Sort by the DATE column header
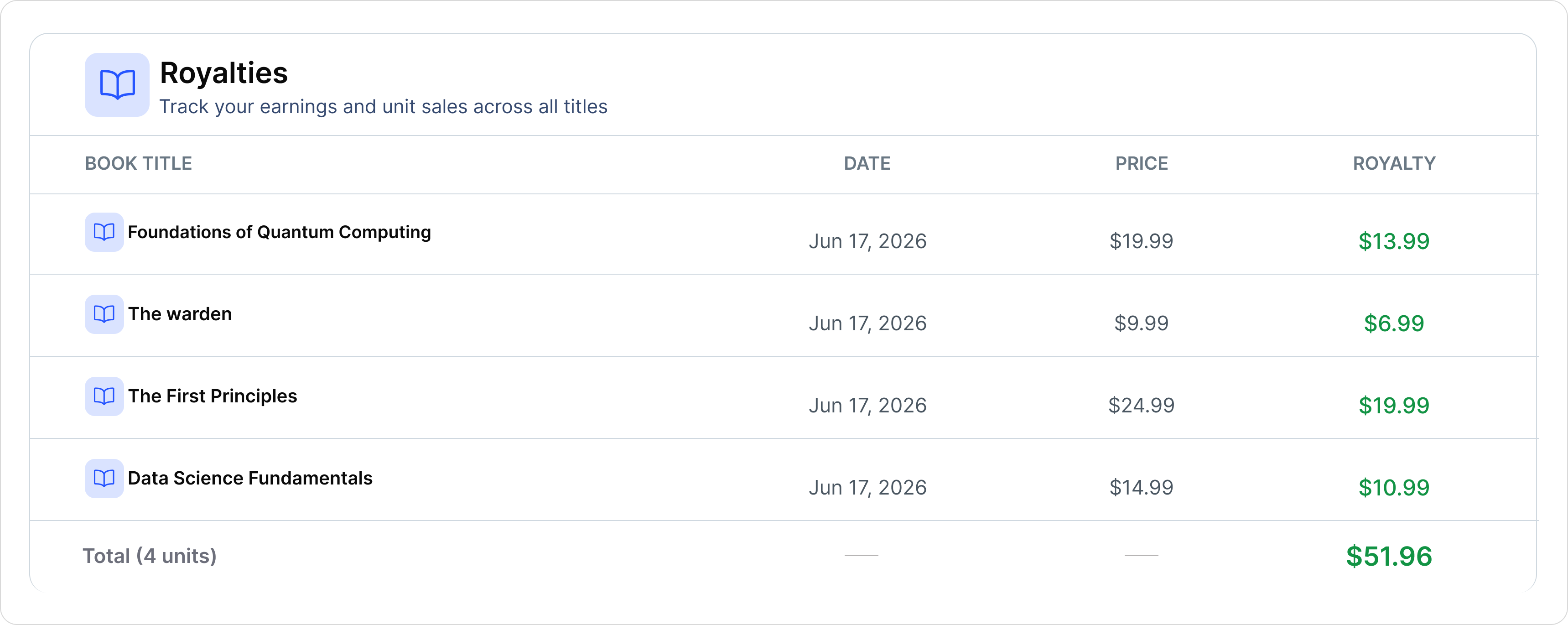 tap(867, 164)
